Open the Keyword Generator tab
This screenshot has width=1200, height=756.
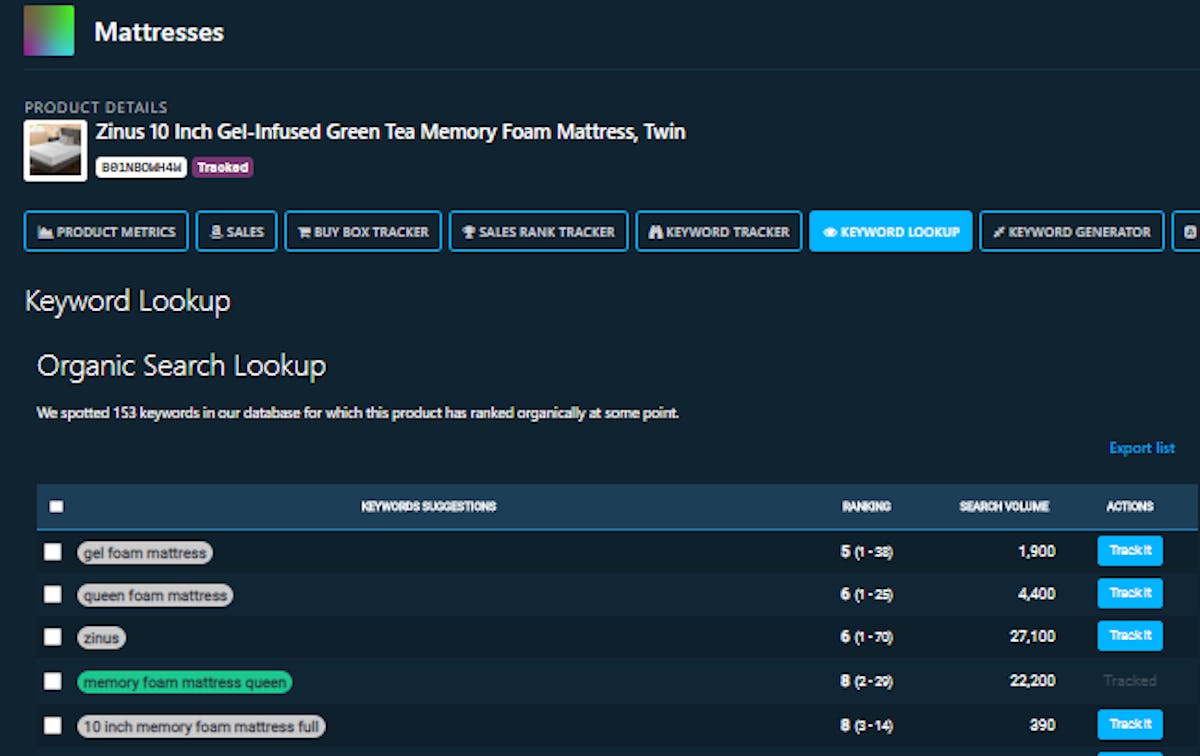click(x=1072, y=231)
